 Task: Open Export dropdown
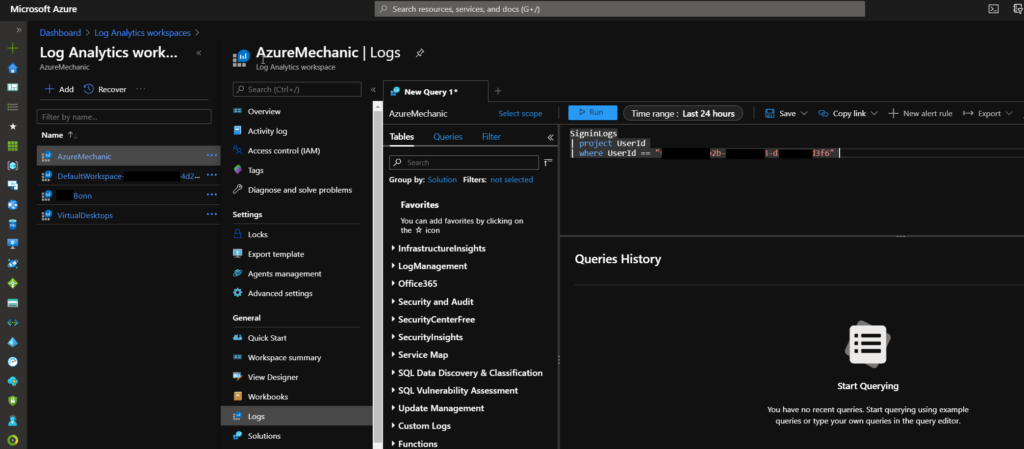click(x=988, y=113)
